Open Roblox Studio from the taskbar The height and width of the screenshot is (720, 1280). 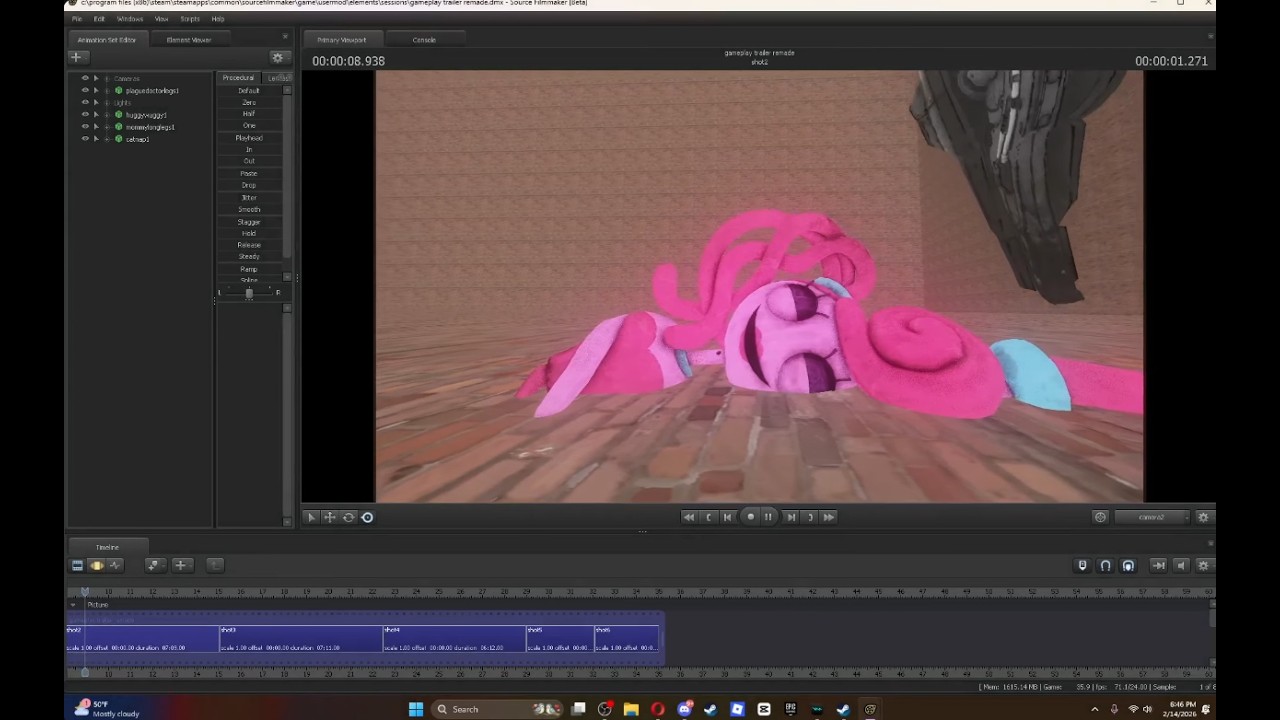[737, 709]
